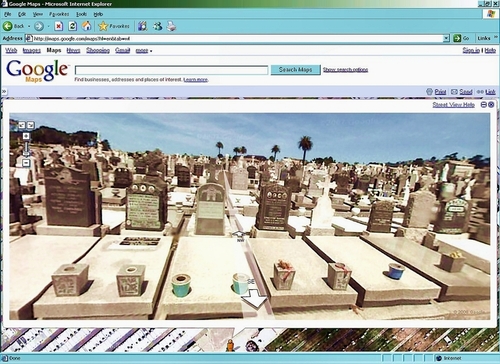This screenshot has width=500, height=364.
Task: Click the Link to this page link
Action: click(x=490, y=92)
